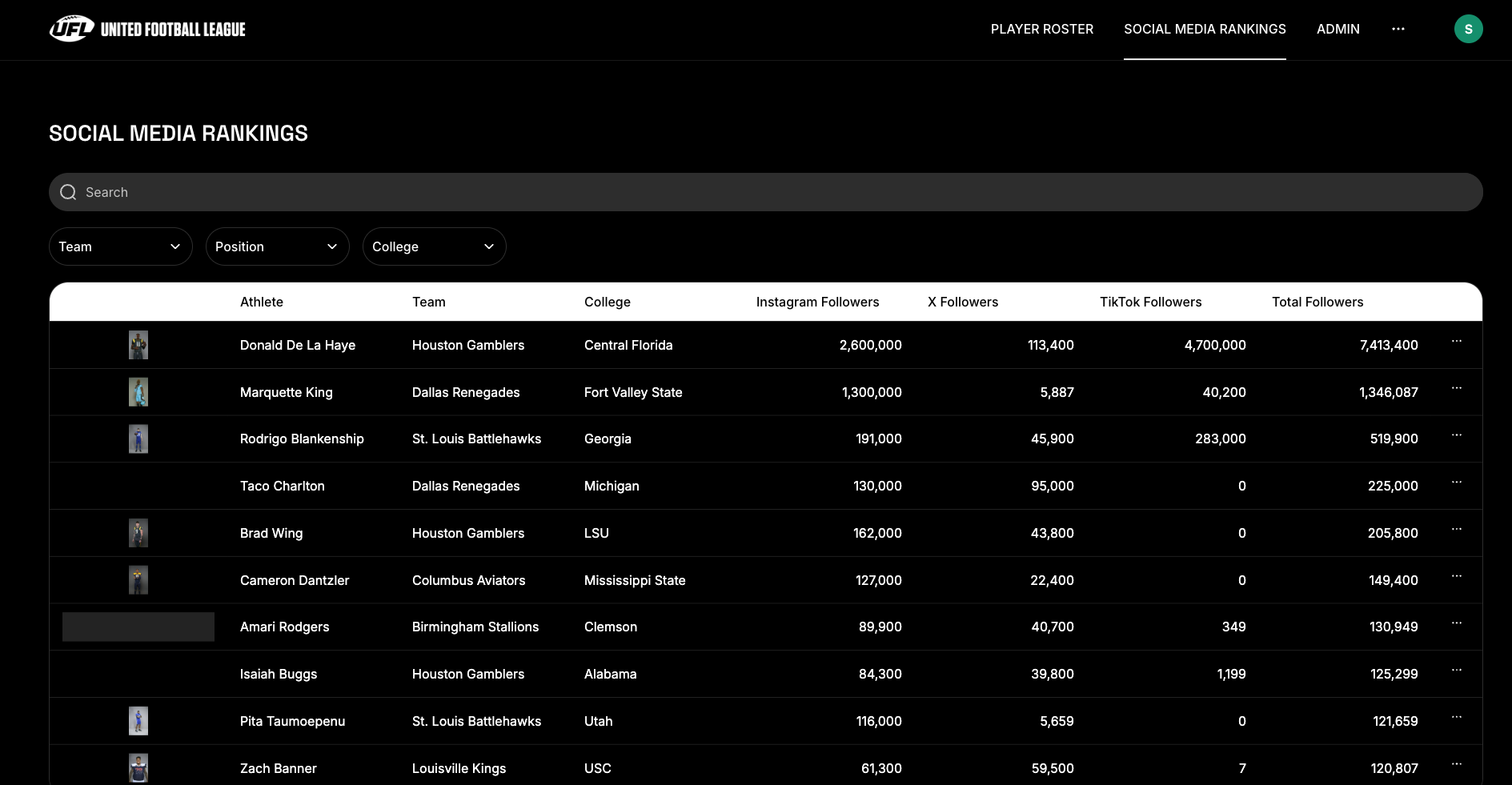Expand the College filter dropdown
The width and height of the screenshot is (1512, 785).
[435, 246]
